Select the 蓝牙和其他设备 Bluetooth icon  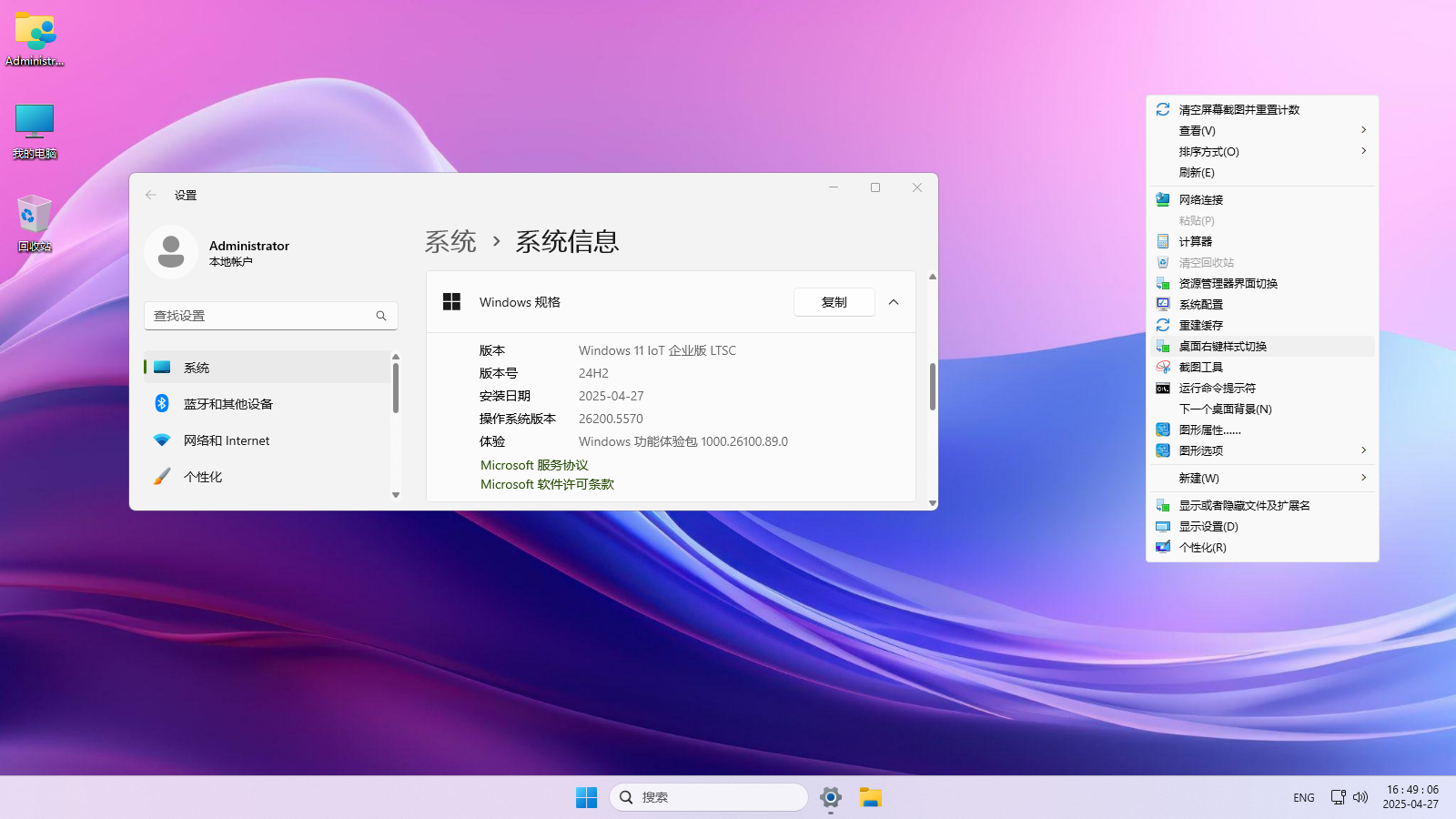tap(162, 403)
